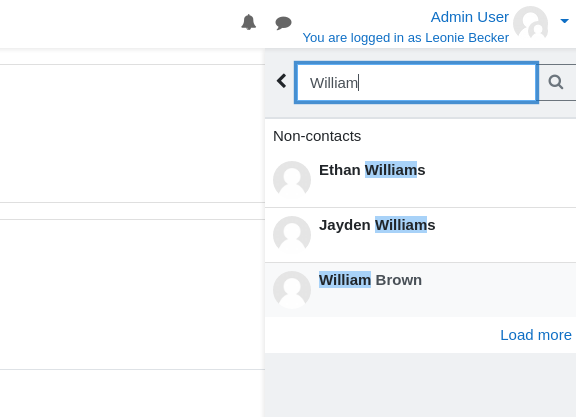
Task: Open the Admin User profile link
Action: [469, 17]
